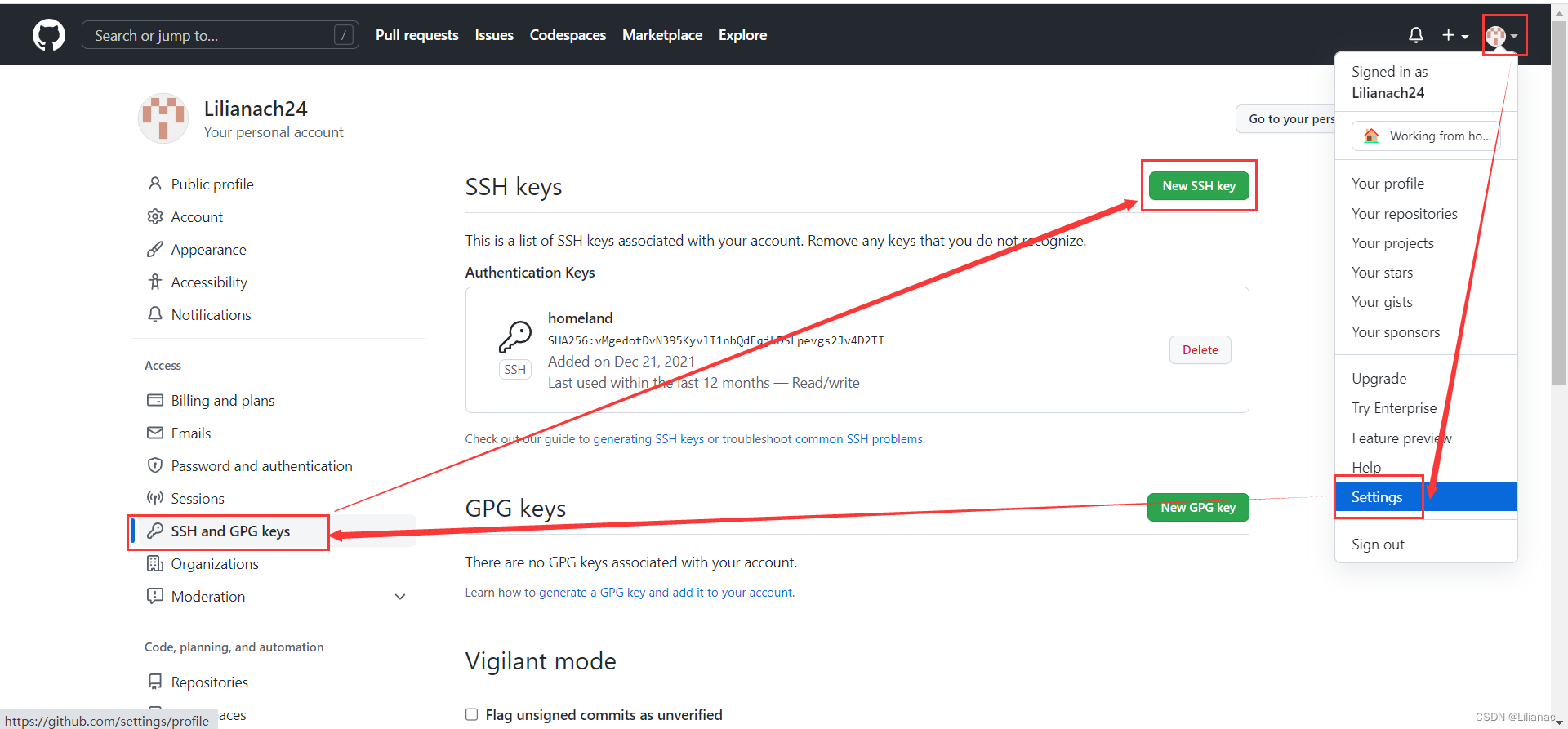1568x729 pixels.
Task: Click the GitHub Octocat logo
Action: tap(49, 35)
